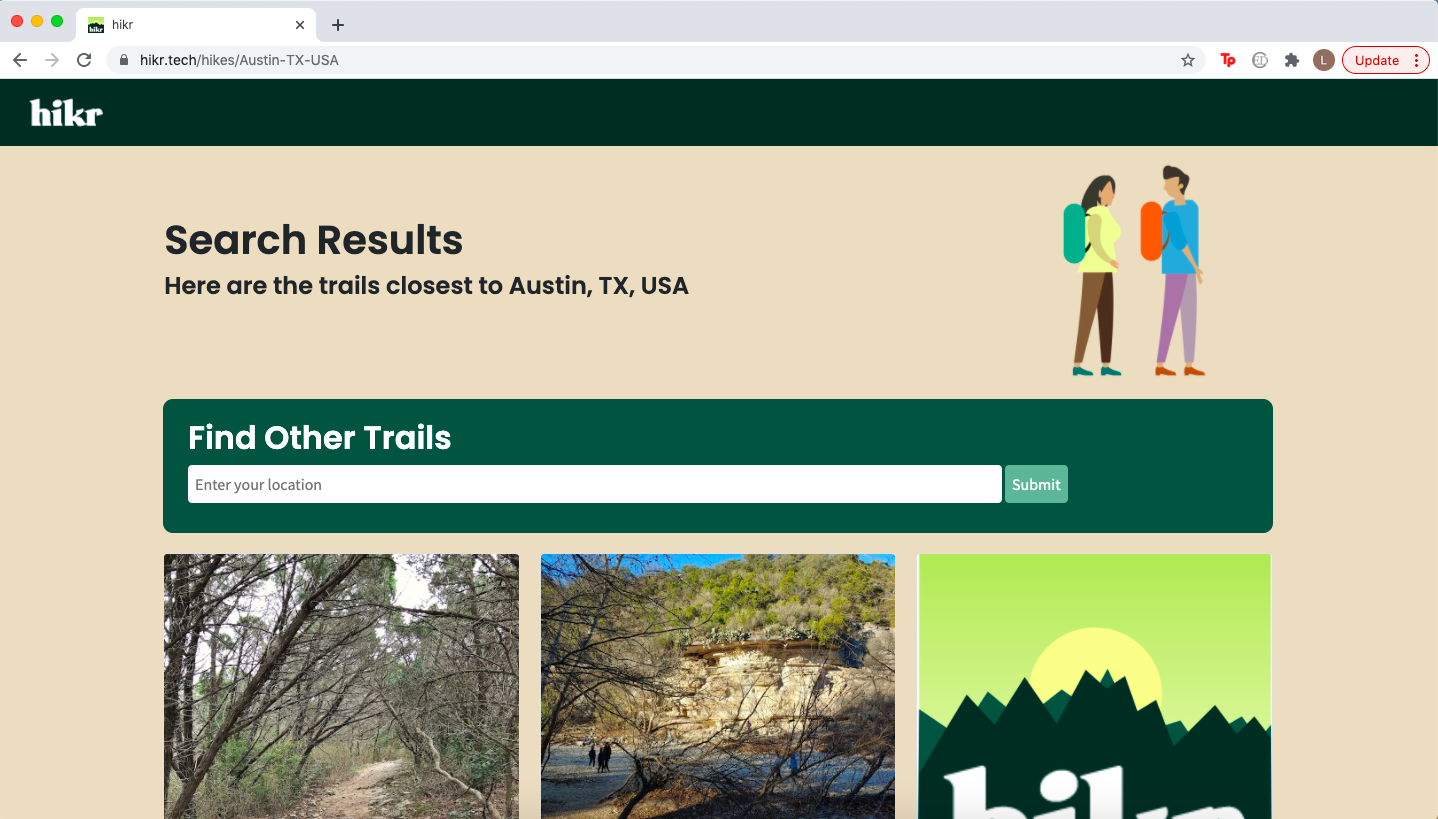Click the 'Find Other Trails' heading
Viewport: 1438px width, 819px height.
320,438
